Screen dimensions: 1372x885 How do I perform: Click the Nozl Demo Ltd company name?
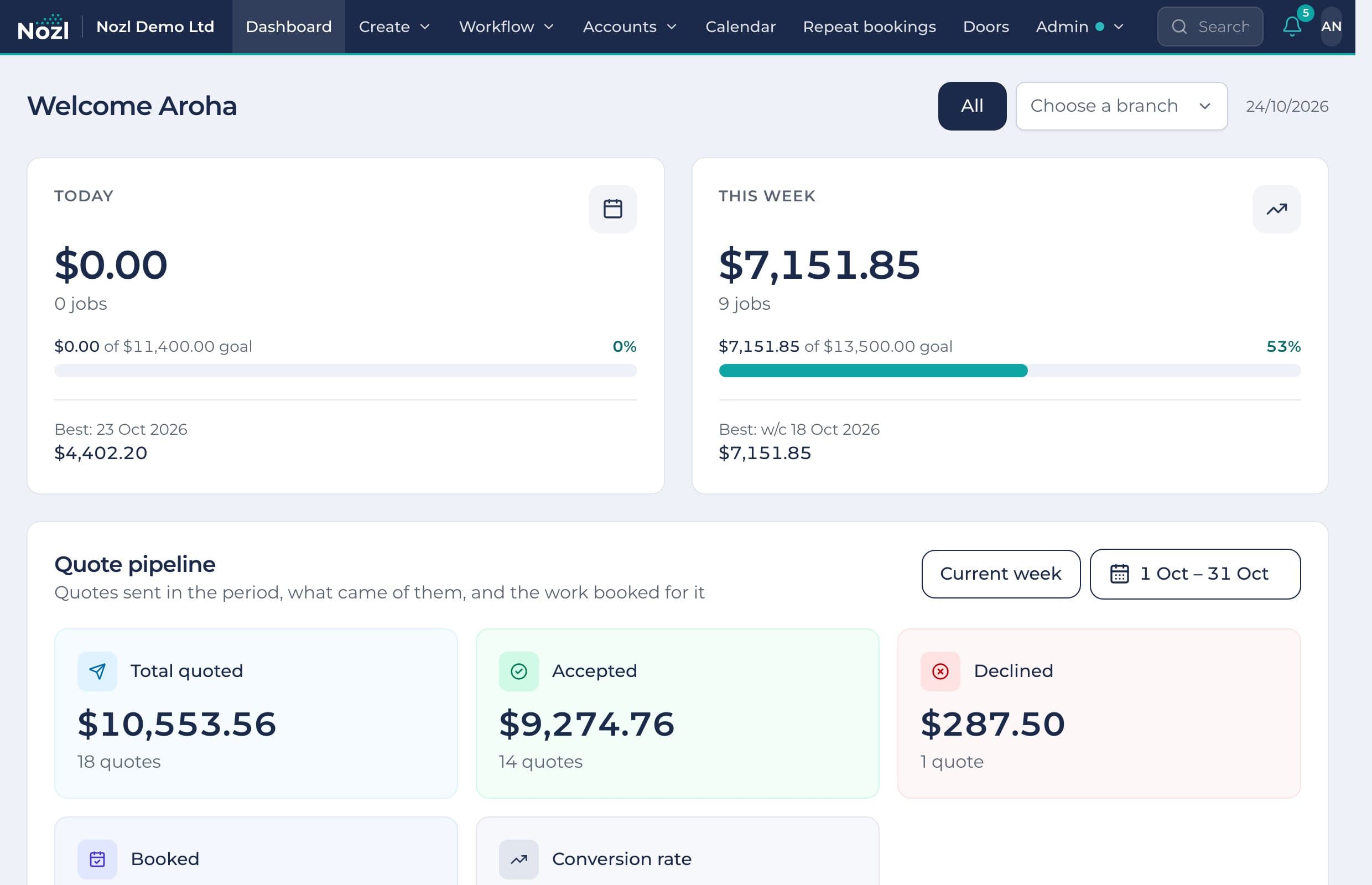pyautogui.click(x=155, y=27)
